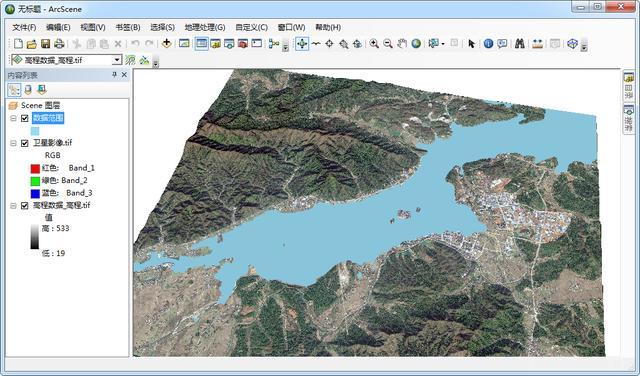Uncheck the 高程数据_高程.tif layer checkbox
This screenshot has width=640, height=376.
[24, 205]
